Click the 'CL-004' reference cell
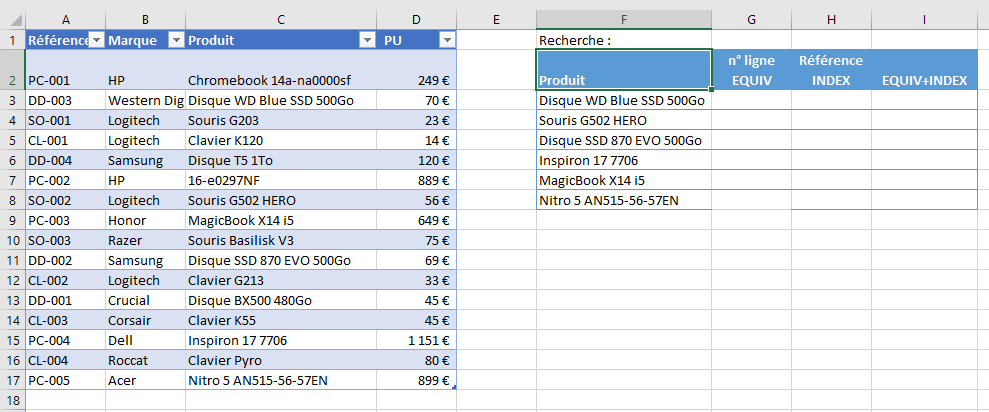The image size is (989, 412). click(66, 361)
